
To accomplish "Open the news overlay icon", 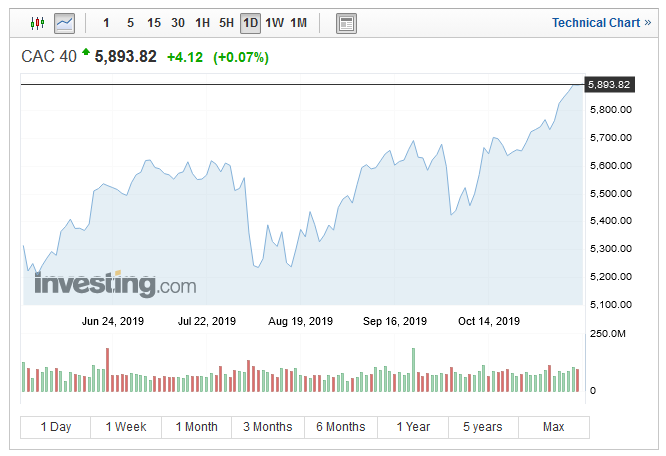I will pos(346,23).
